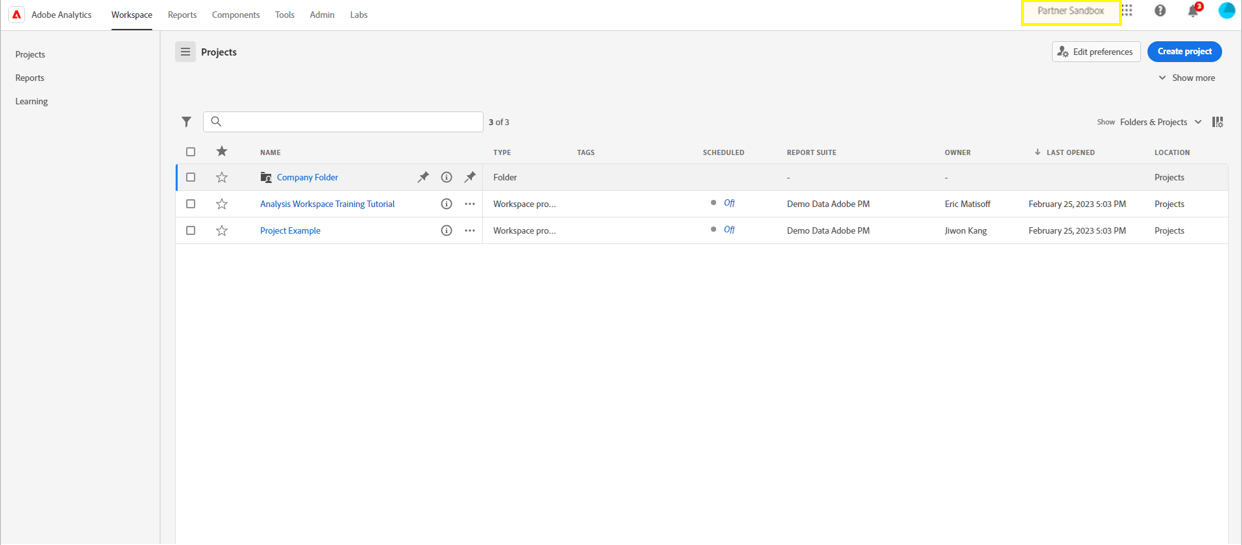Open the Folders & Projects dropdown
The width and height of the screenshot is (1242, 545).
point(1161,122)
